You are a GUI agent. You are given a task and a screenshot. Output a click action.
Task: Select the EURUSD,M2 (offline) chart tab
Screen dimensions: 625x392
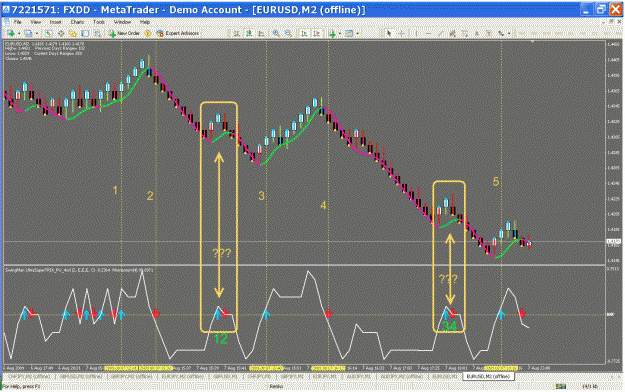coord(488,376)
